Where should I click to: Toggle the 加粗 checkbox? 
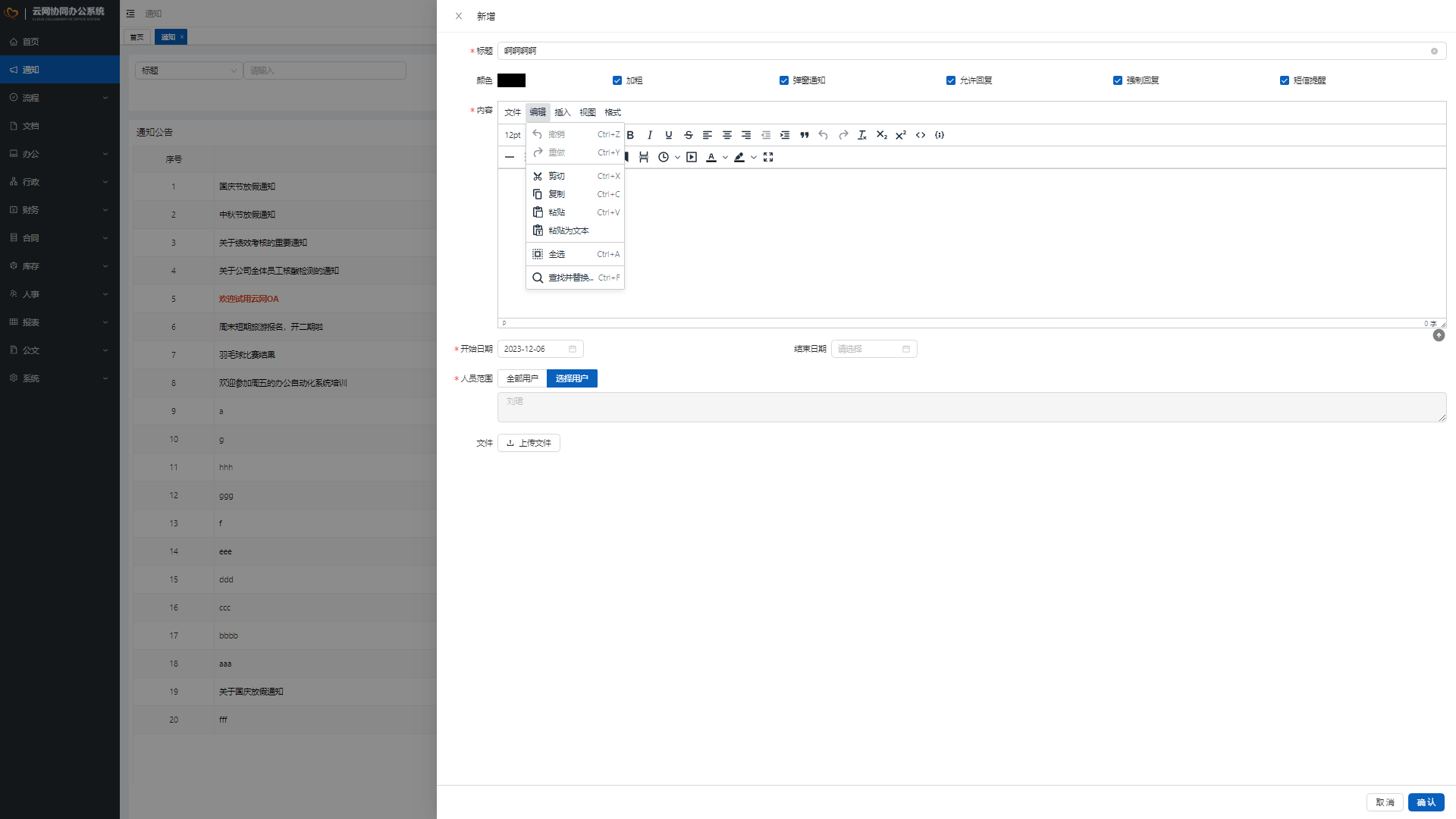pos(617,80)
